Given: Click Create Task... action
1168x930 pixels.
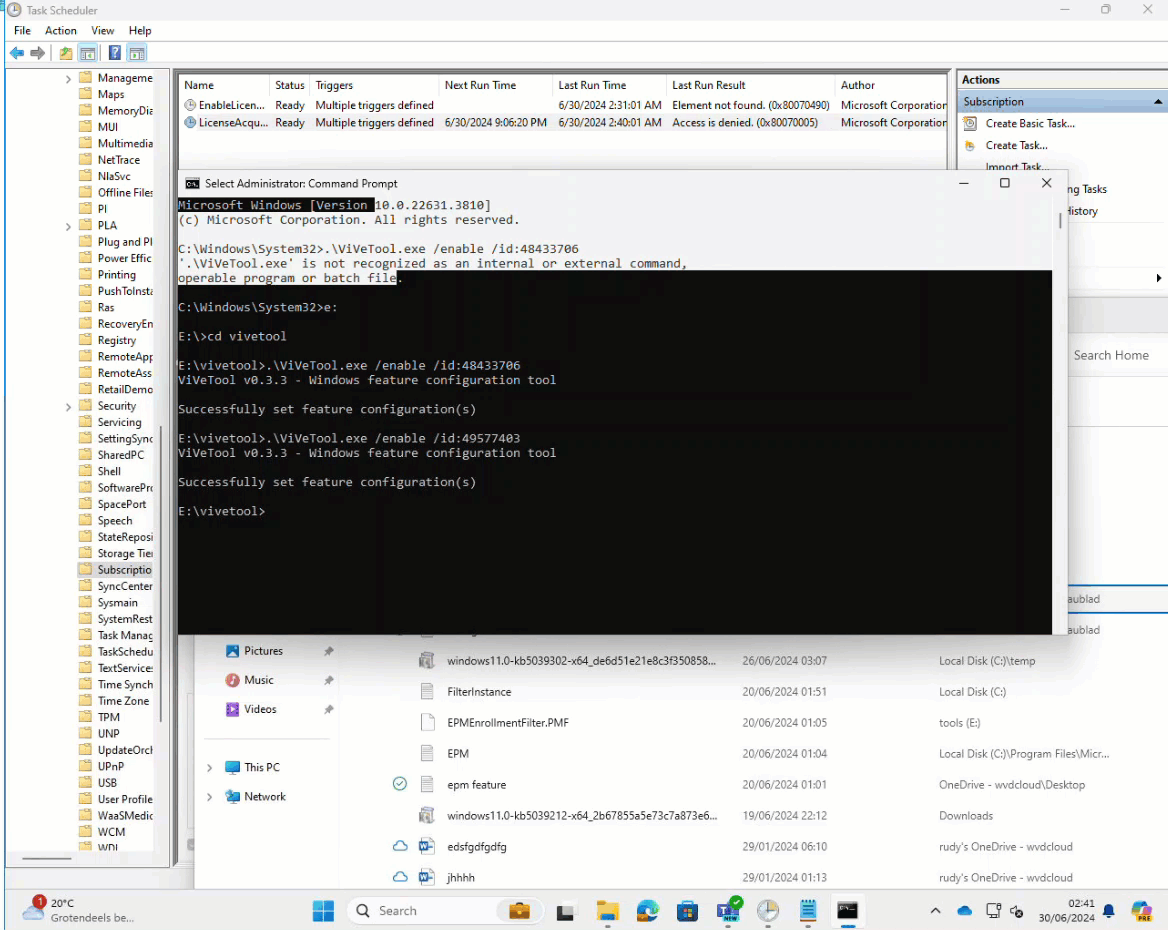Looking at the screenshot, I should pos(1017,145).
